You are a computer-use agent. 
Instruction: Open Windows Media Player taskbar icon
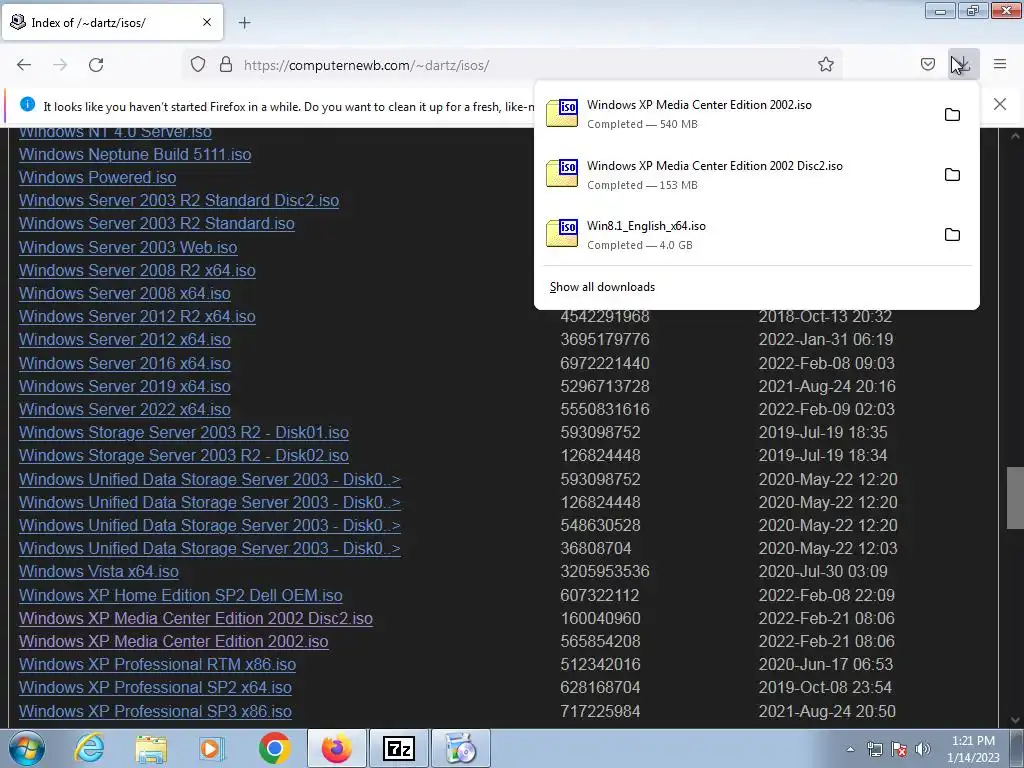pos(212,748)
